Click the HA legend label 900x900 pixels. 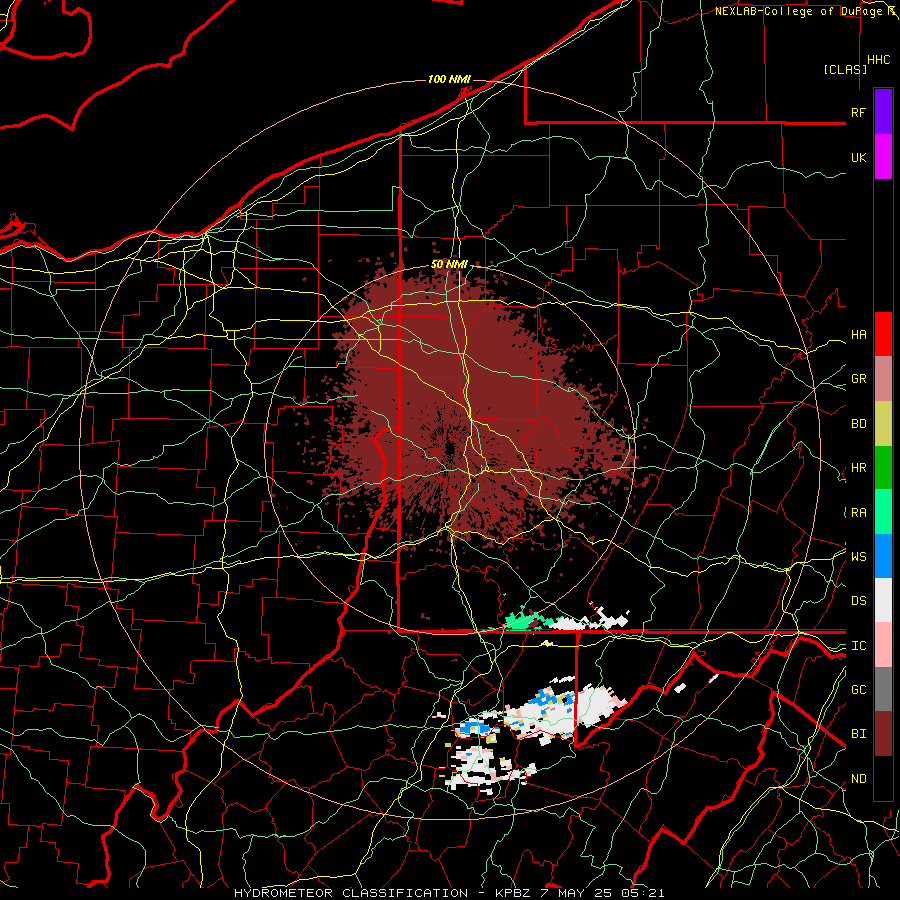click(x=858, y=335)
